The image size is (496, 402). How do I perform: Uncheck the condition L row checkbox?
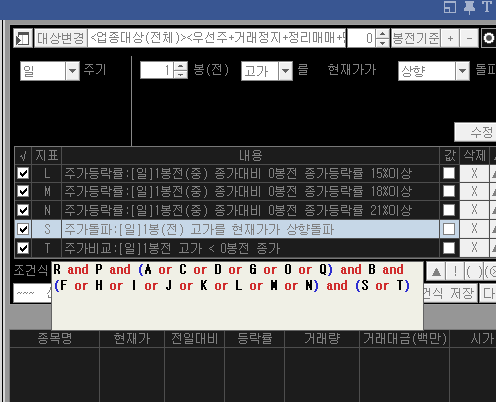tap(23, 173)
